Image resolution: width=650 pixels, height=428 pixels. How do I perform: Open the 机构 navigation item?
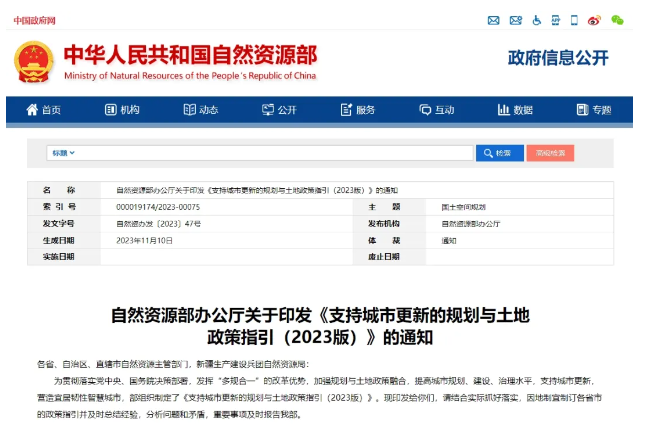point(122,110)
